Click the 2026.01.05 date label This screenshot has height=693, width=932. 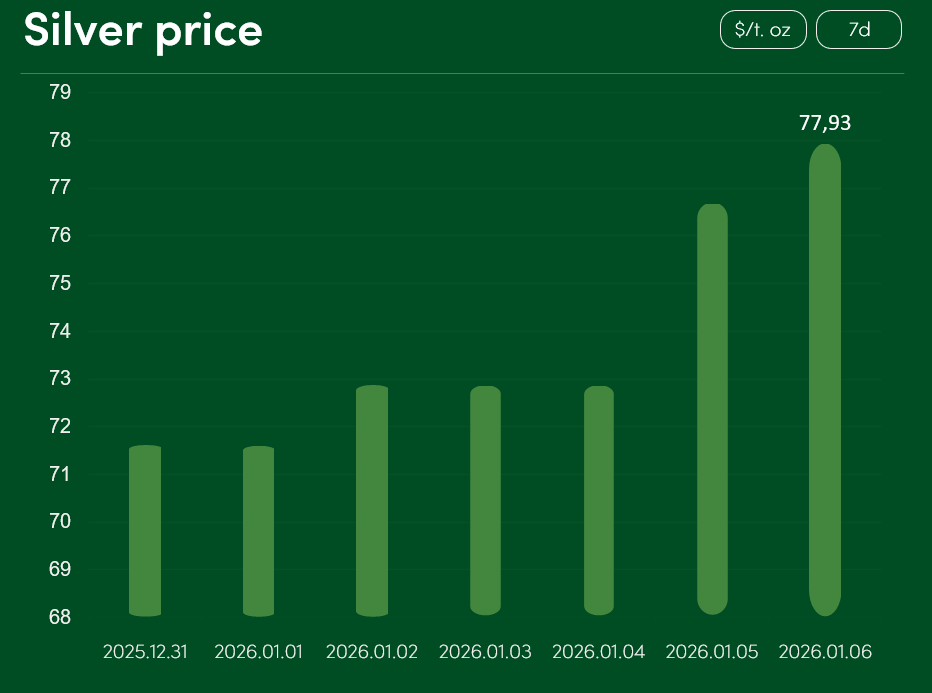coord(712,652)
